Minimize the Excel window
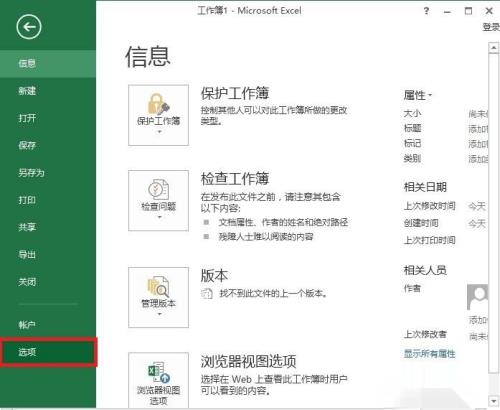Screen dimensions: 500x410 coord(447,12)
